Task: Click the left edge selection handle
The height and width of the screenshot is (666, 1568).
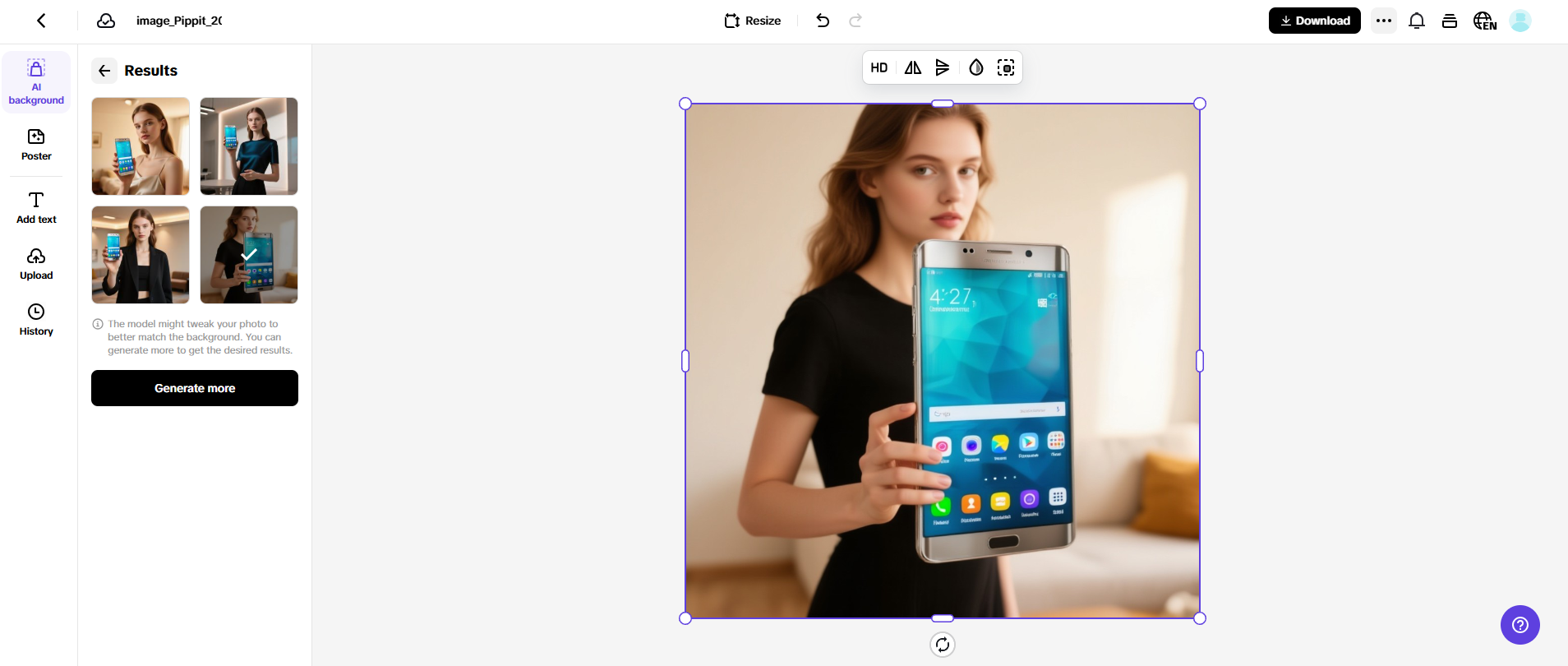Action: coord(685,361)
